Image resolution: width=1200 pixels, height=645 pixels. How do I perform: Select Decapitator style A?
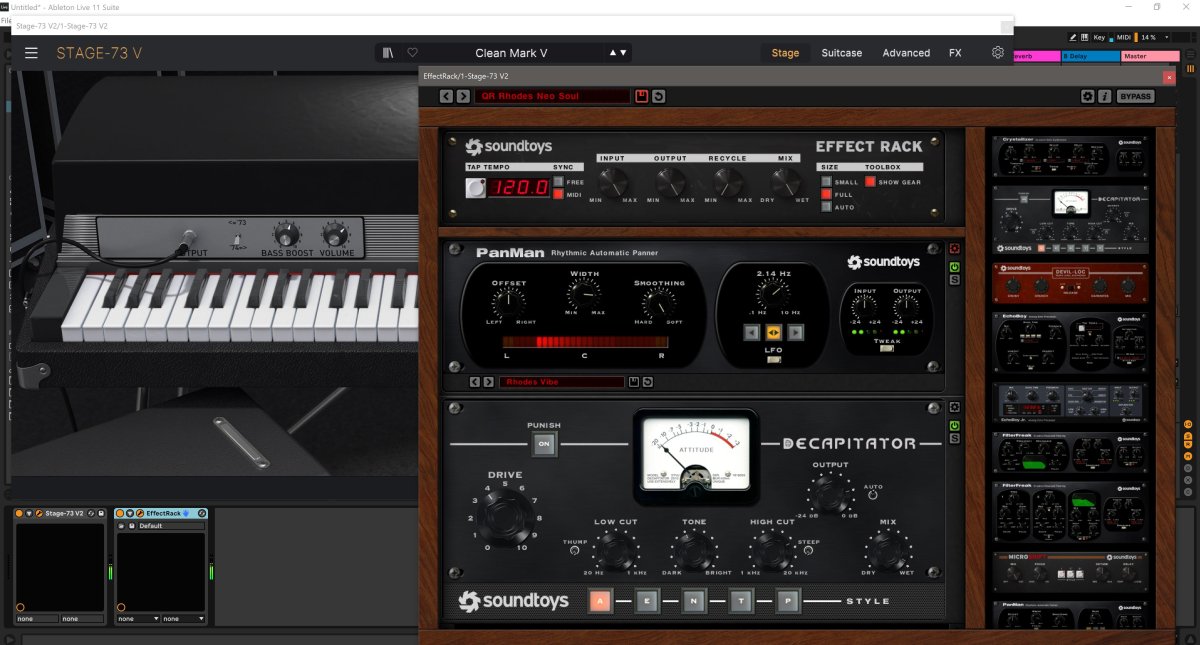tap(600, 601)
